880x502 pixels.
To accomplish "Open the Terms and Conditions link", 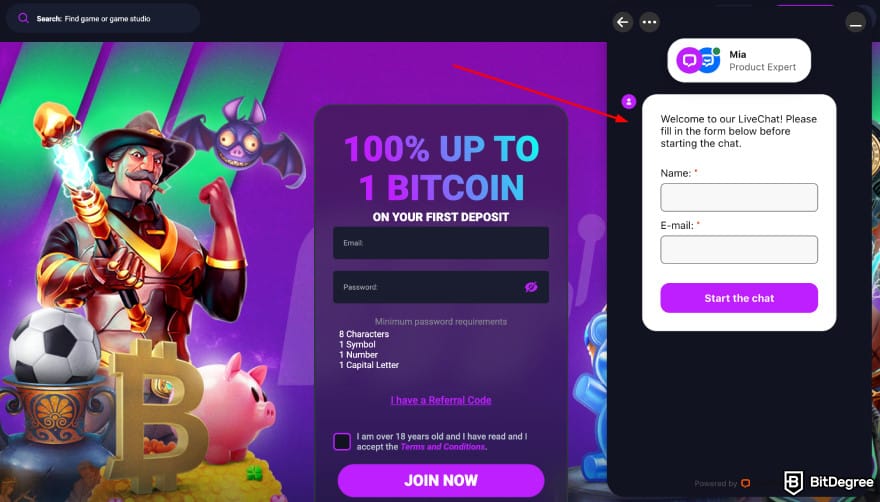I will pos(443,447).
